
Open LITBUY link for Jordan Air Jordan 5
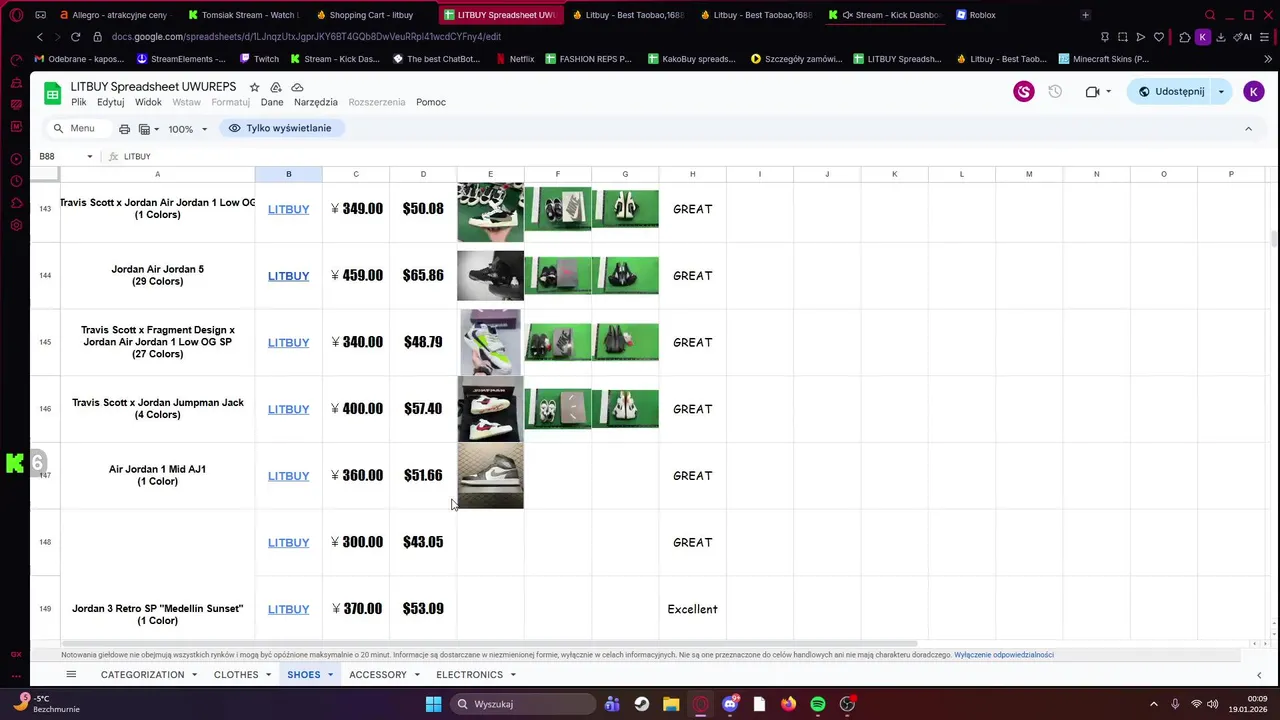click(x=288, y=276)
